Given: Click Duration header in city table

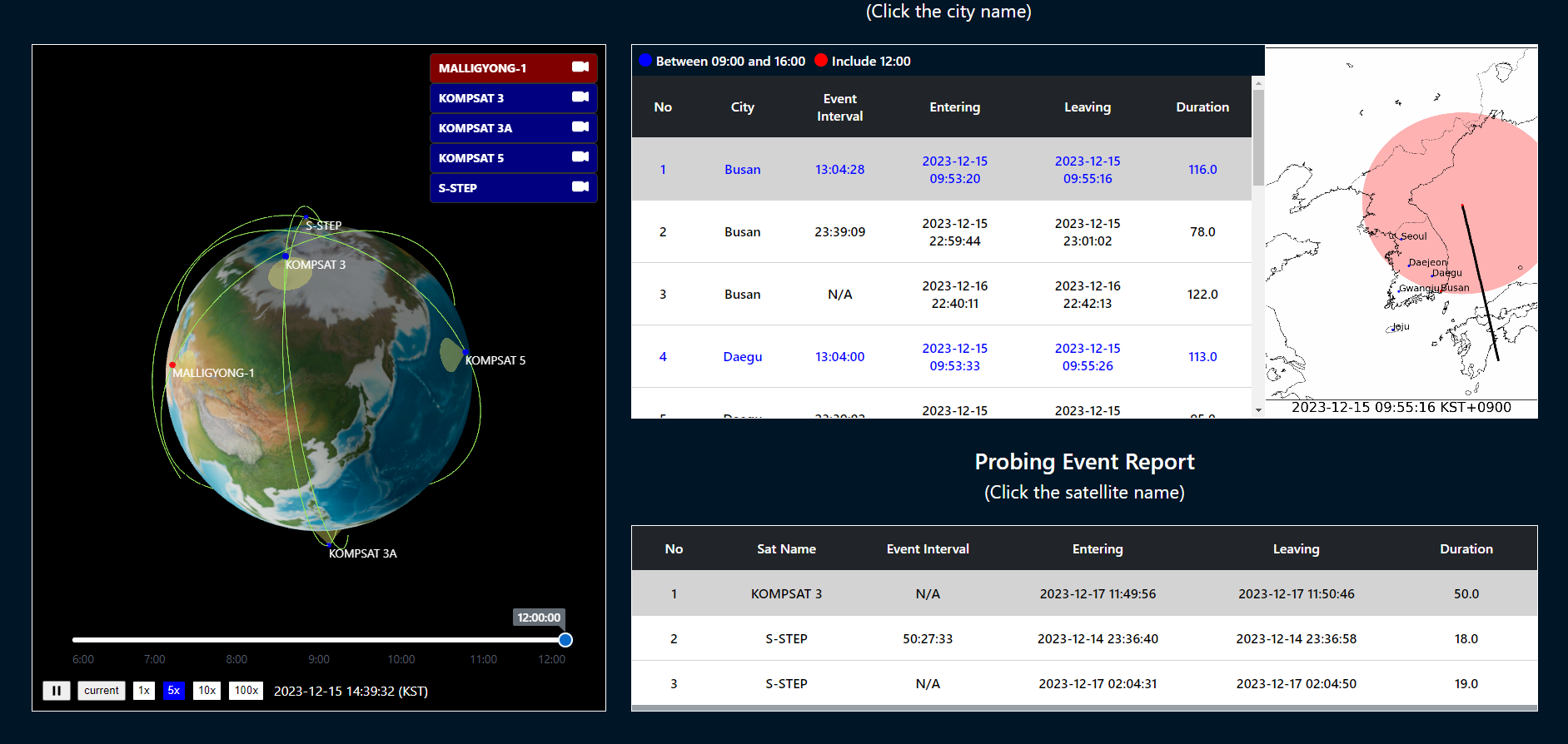Looking at the screenshot, I should pos(1202,107).
